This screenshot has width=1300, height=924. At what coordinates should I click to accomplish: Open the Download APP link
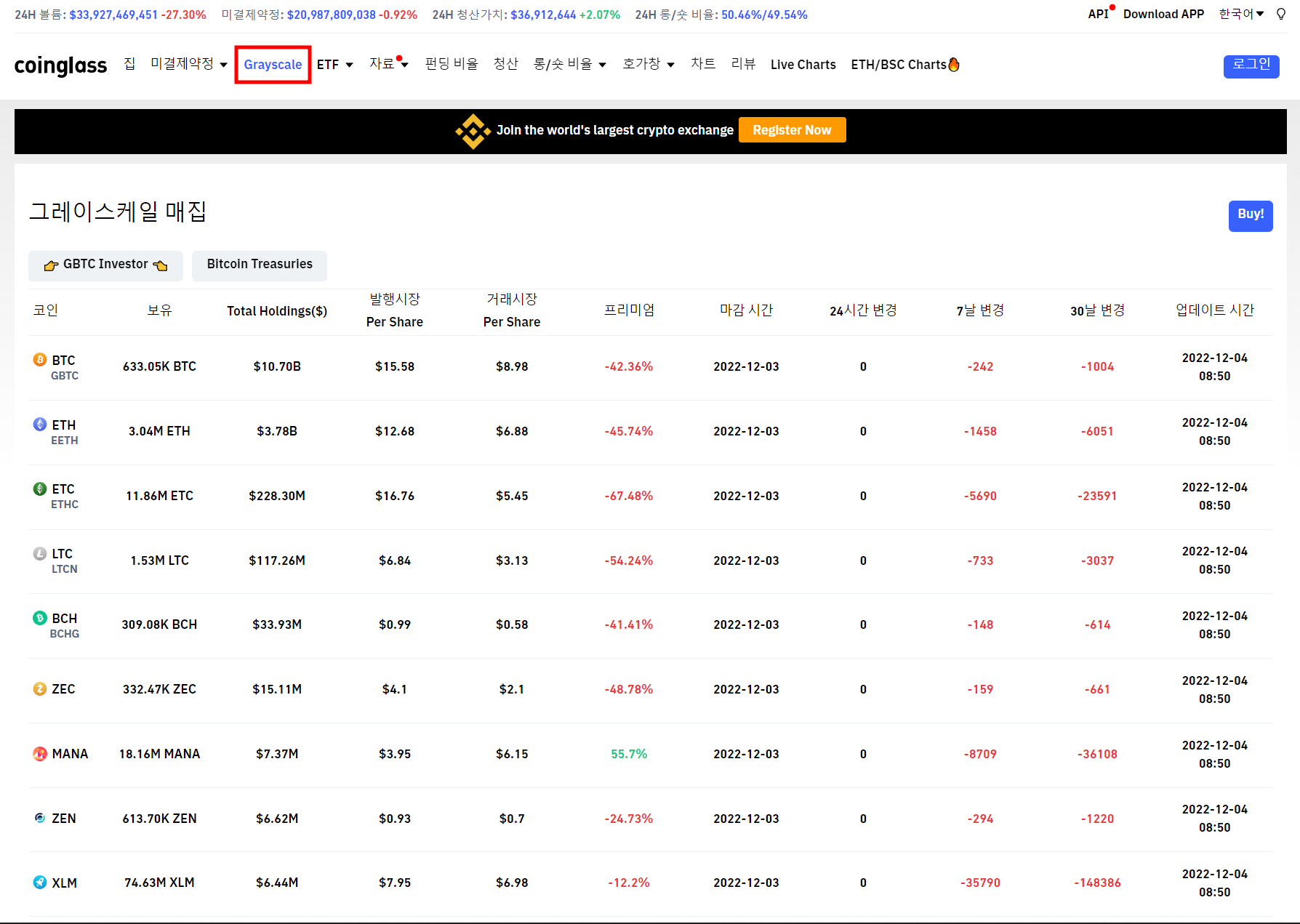click(1163, 14)
